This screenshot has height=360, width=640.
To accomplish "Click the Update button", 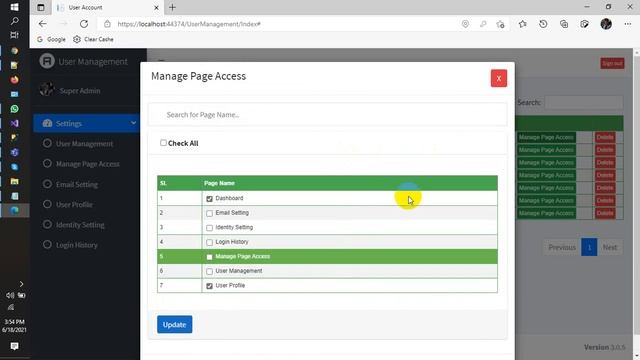I will pos(174,324).
